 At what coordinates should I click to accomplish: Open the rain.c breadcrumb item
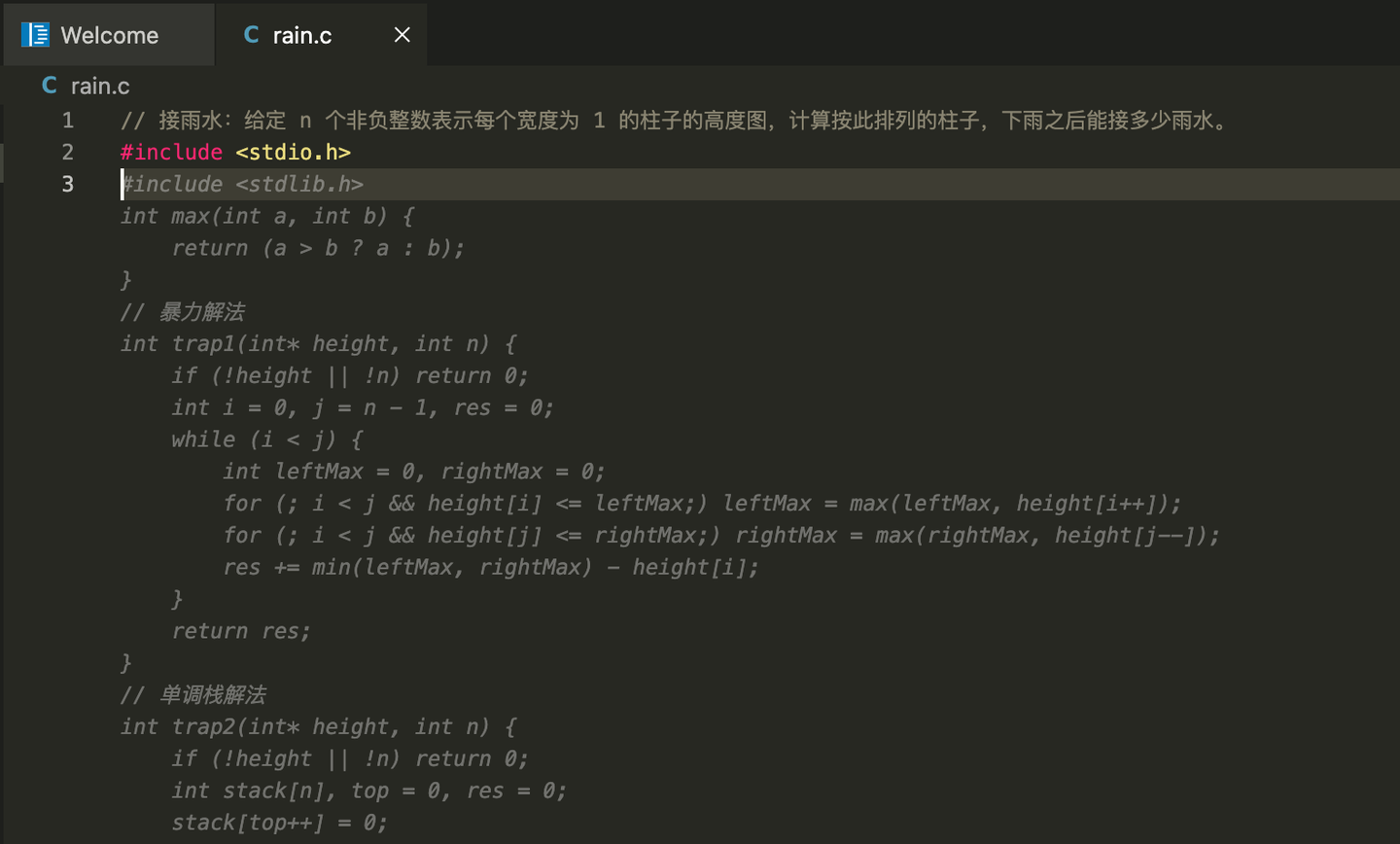100,86
